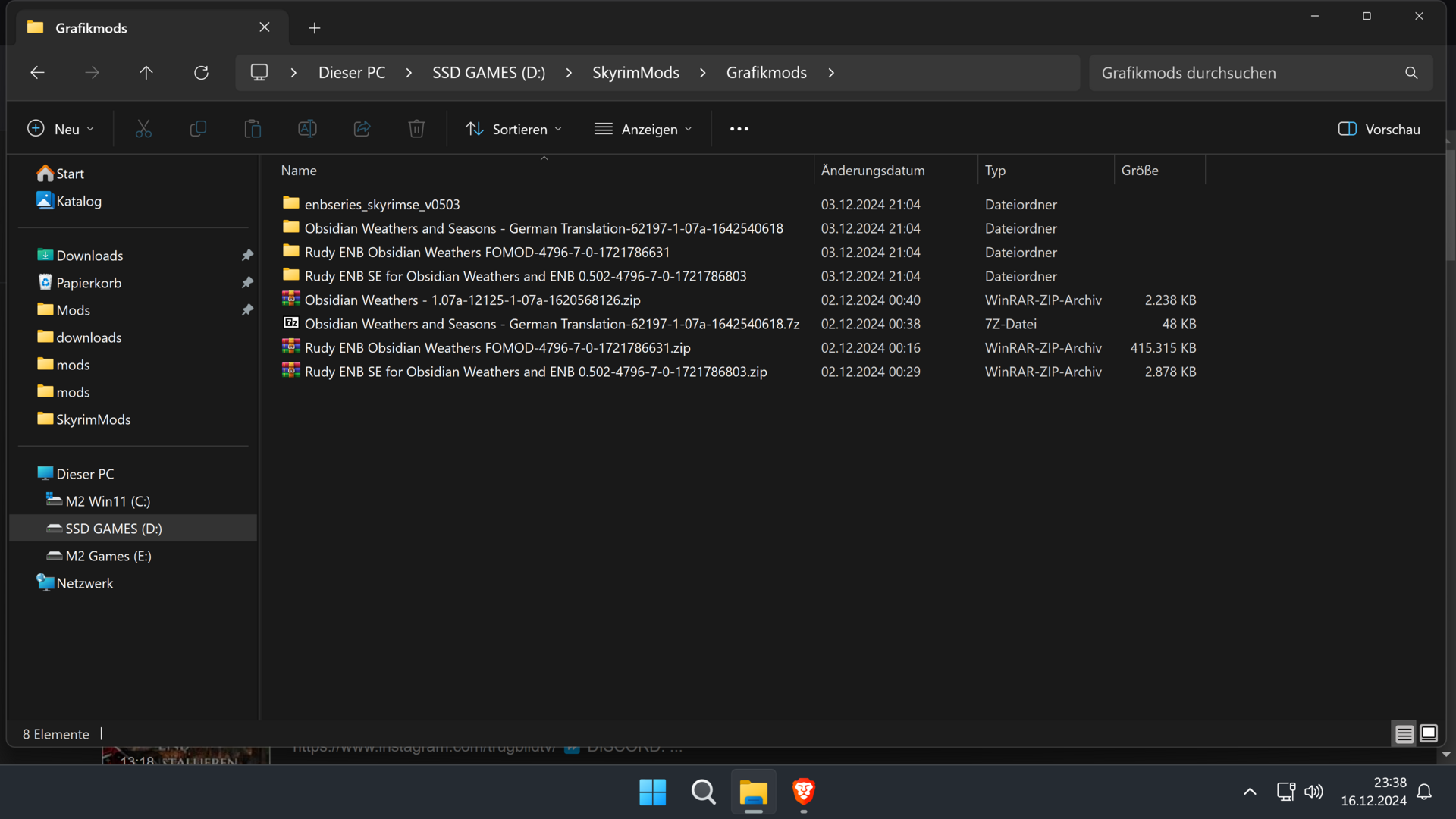Open the more options ellipsis menu
Screen dimensions: 1456x819
(739, 129)
